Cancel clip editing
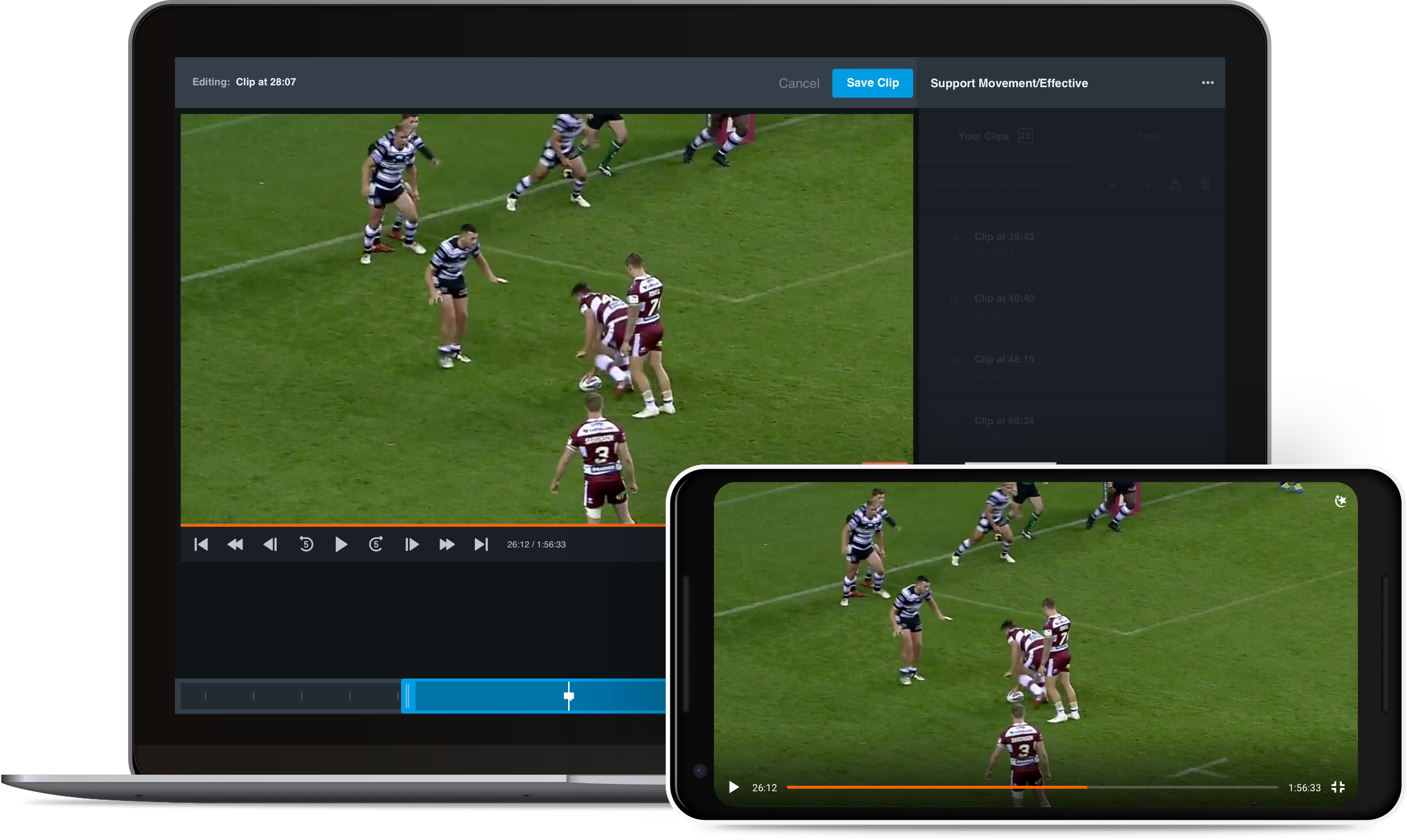The image size is (1407, 840). [799, 84]
